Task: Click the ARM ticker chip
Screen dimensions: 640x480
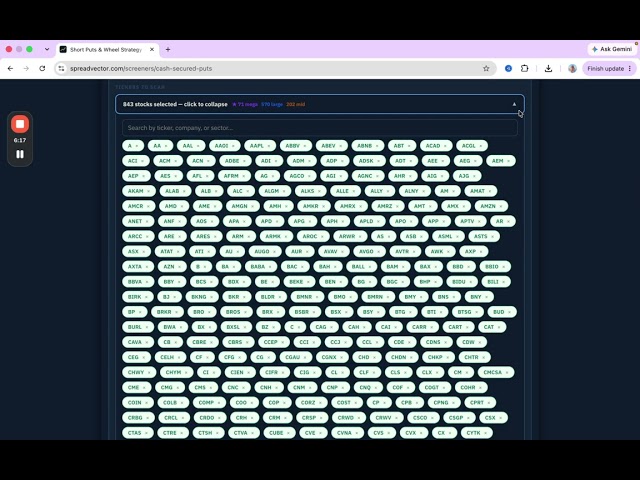Action: [240, 236]
